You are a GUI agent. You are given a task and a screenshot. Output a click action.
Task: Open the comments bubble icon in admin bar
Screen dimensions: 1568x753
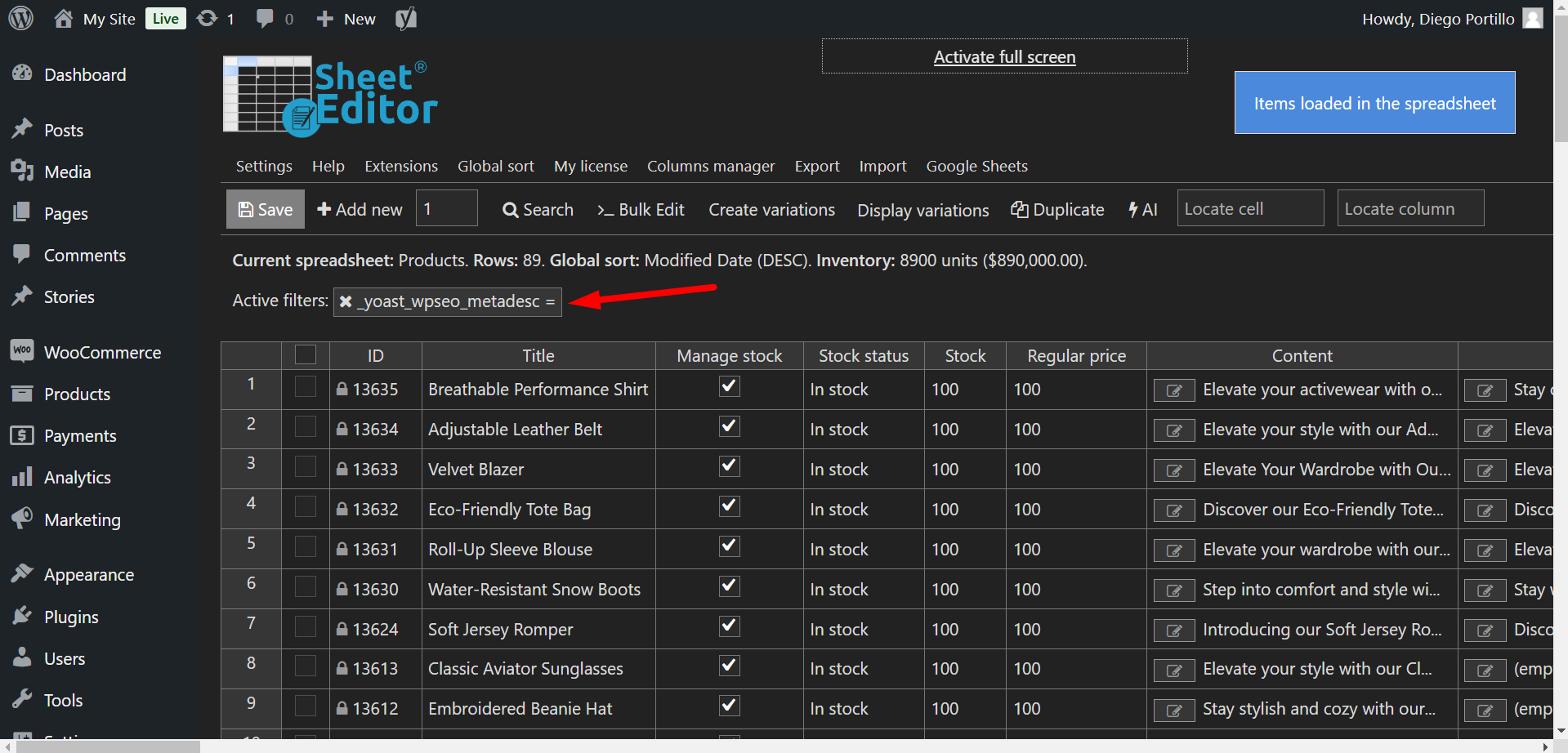[x=265, y=18]
